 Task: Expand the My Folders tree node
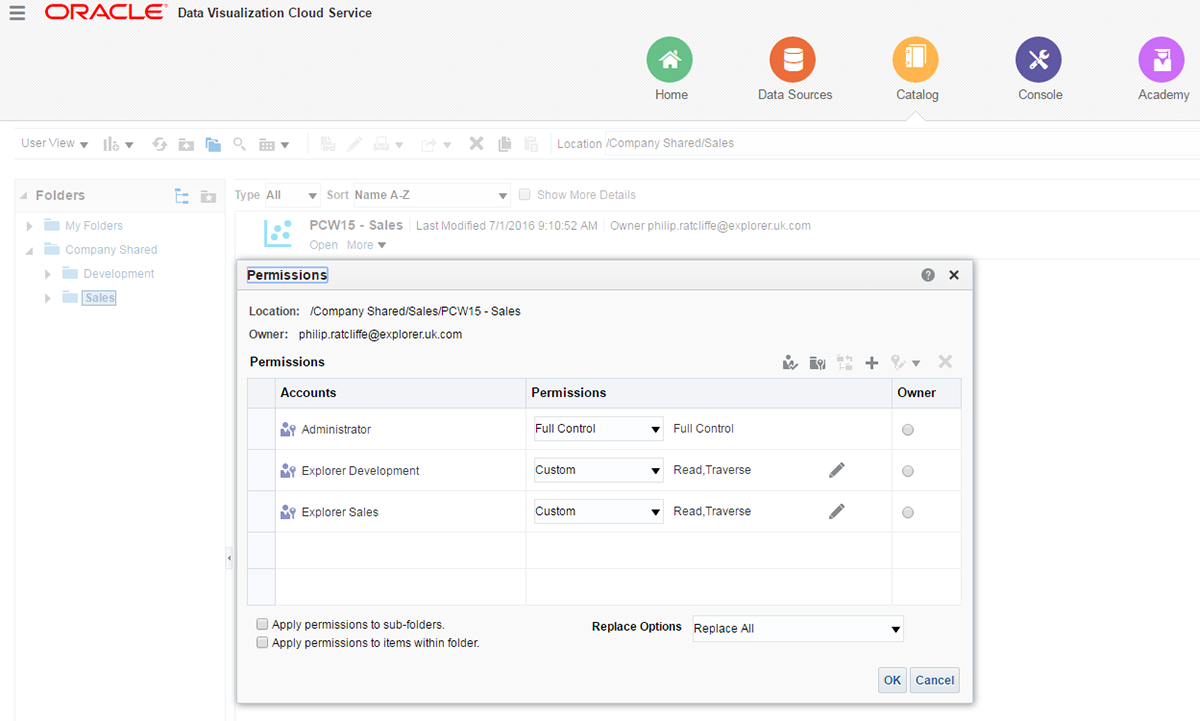[30, 226]
